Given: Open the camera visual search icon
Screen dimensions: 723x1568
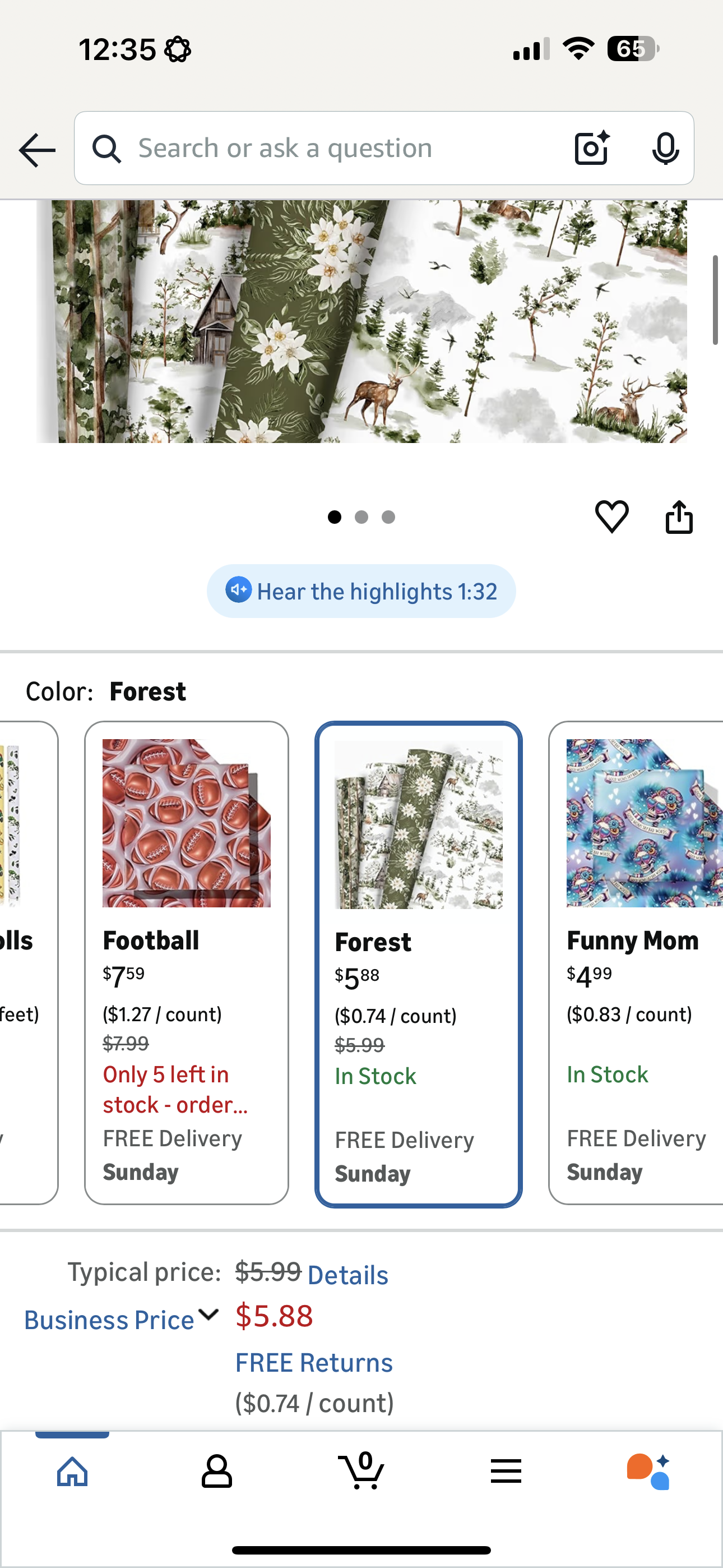Looking at the screenshot, I should [x=590, y=148].
